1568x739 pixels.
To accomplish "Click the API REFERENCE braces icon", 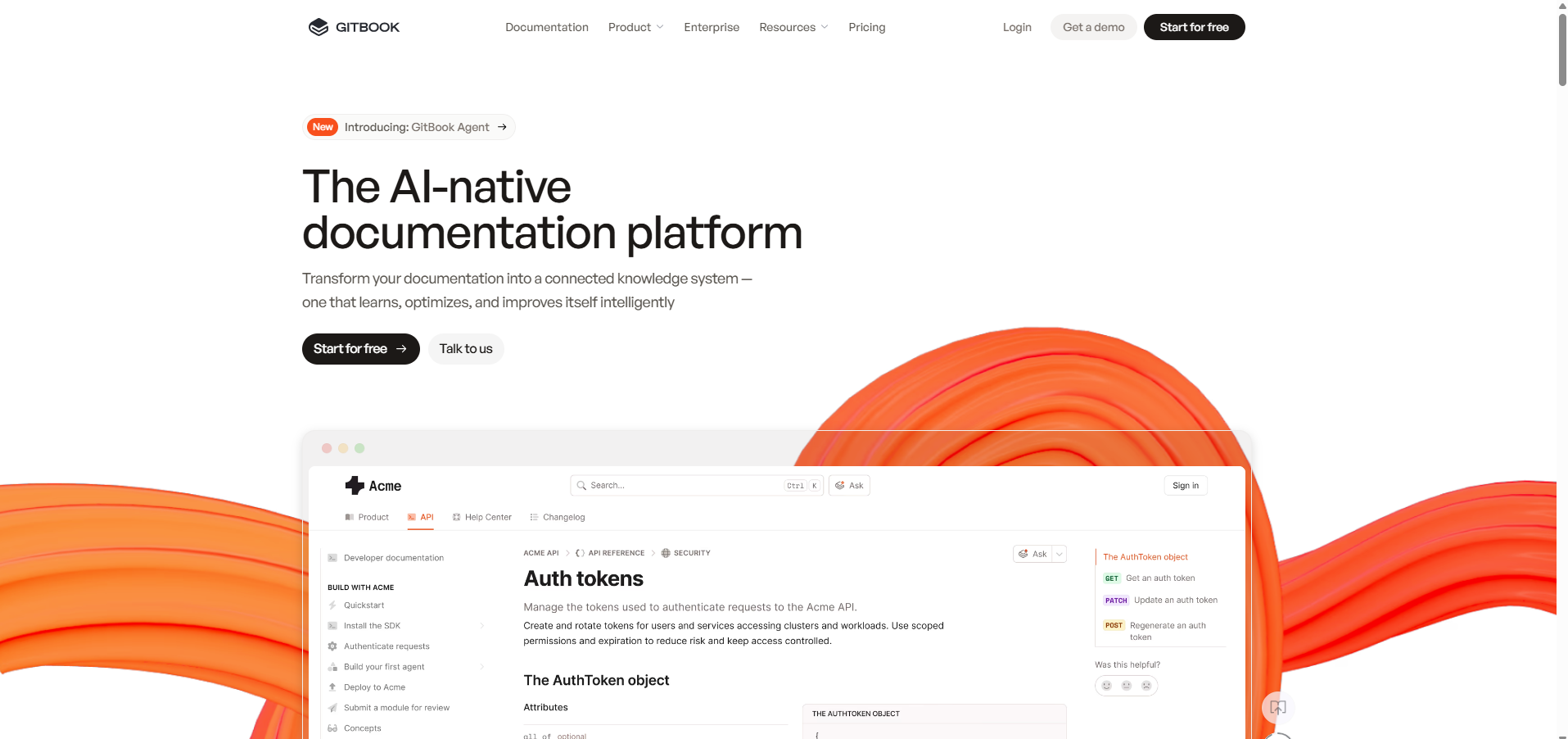I will point(580,553).
